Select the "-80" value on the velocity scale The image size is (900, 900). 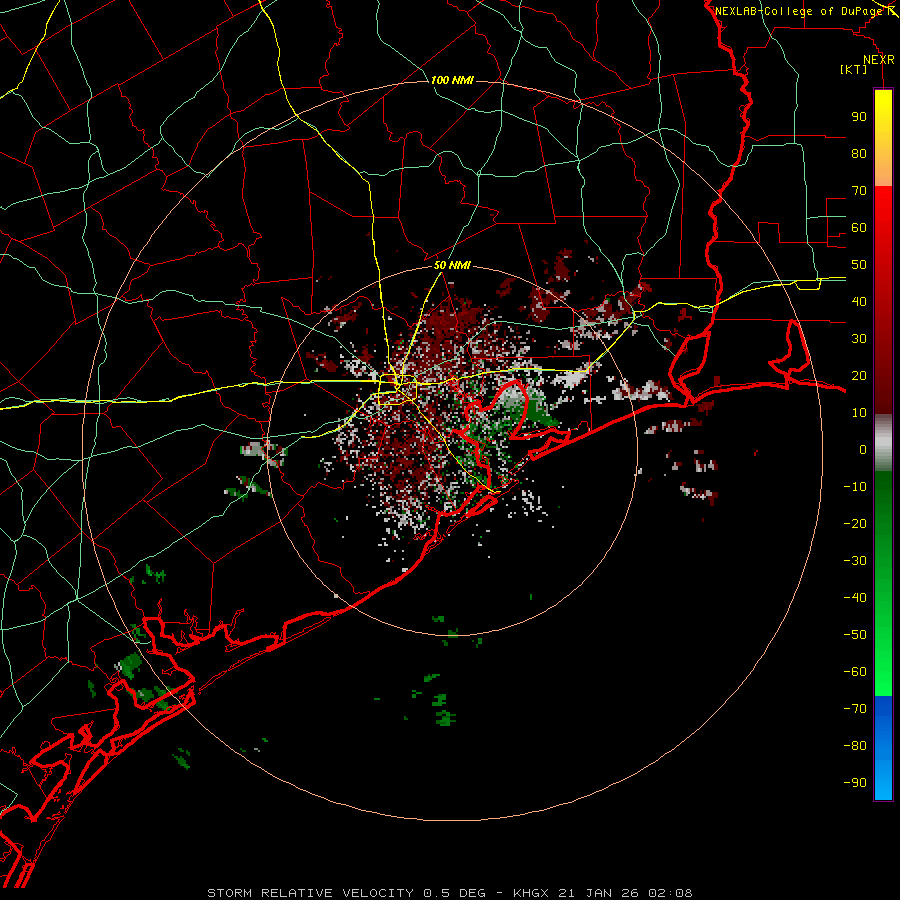[x=855, y=746]
